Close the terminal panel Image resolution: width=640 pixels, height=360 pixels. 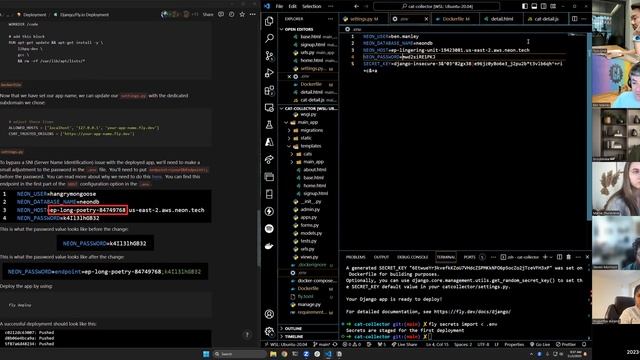coord(587,257)
